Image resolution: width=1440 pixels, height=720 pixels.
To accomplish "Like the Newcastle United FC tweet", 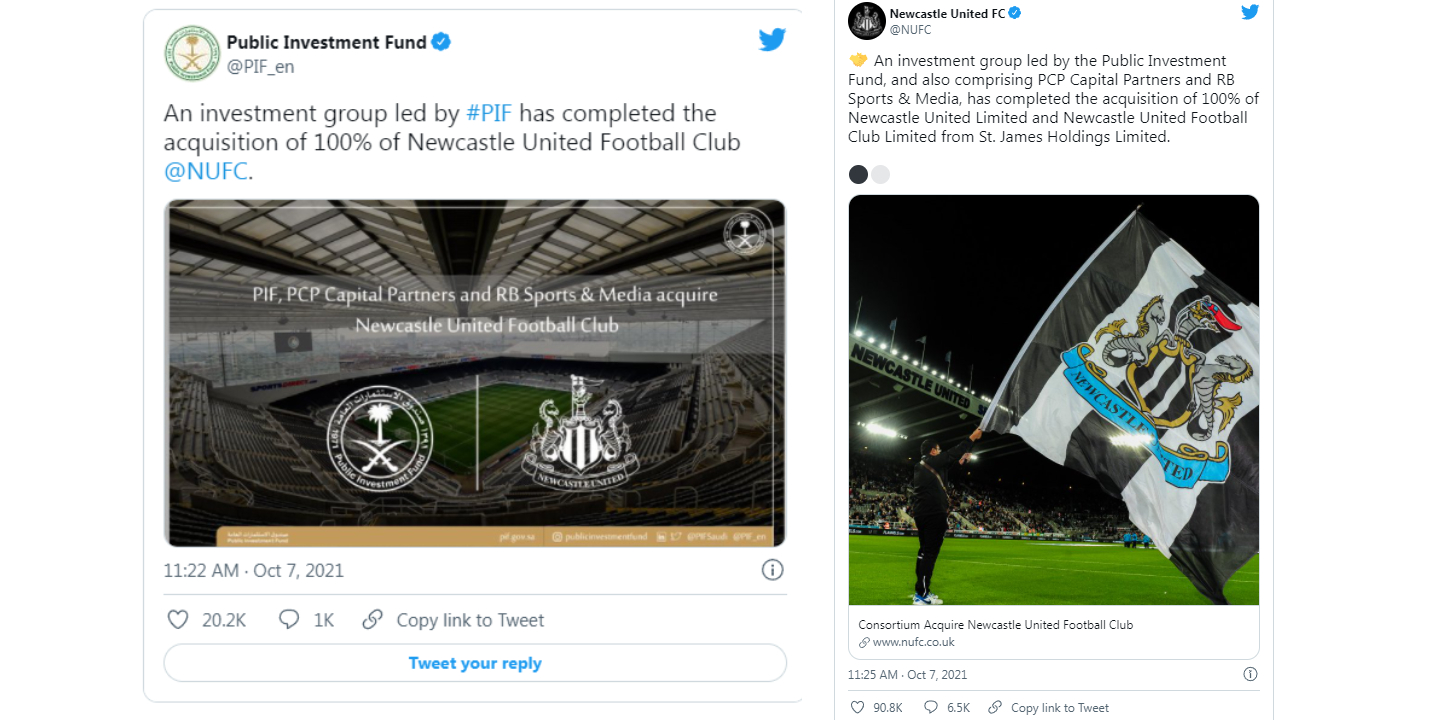I will (x=857, y=707).
